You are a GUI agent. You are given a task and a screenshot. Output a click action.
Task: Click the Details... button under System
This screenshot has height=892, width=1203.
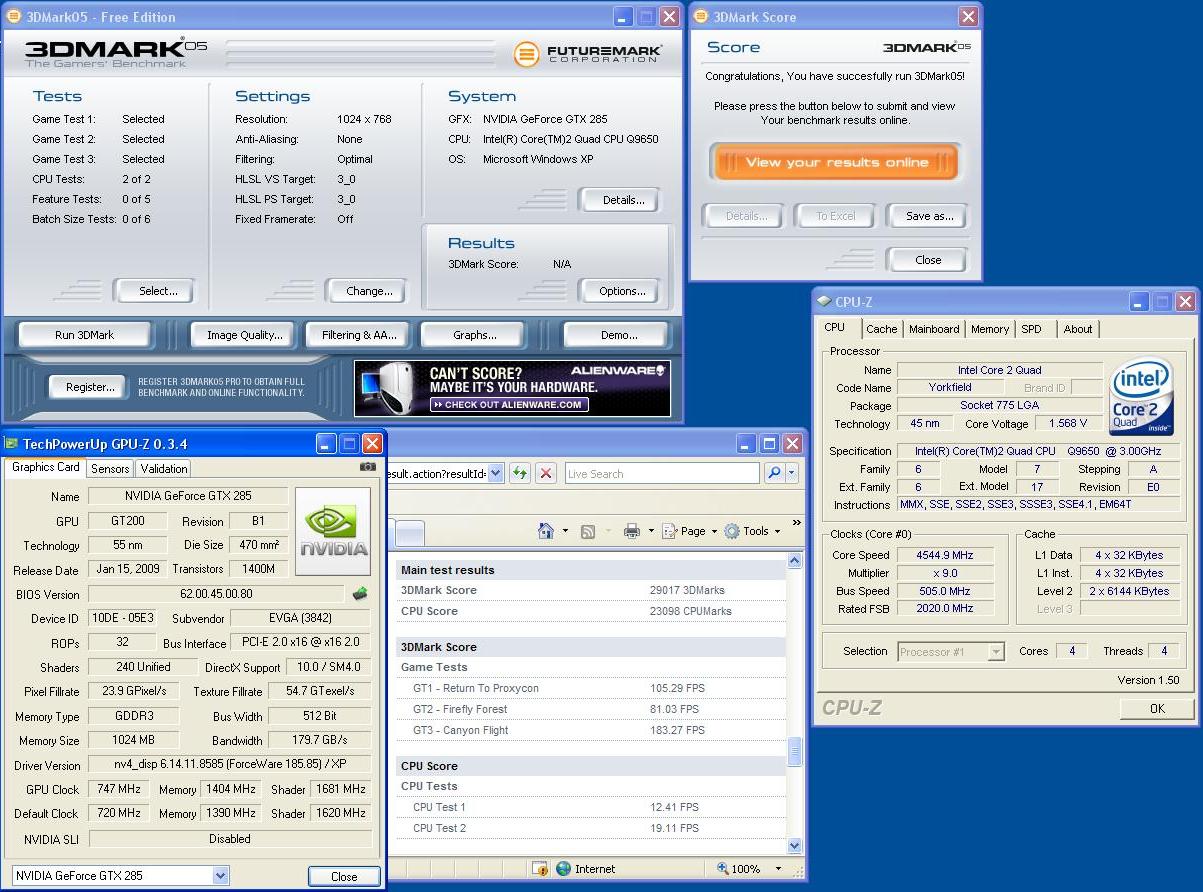pos(622,200)
